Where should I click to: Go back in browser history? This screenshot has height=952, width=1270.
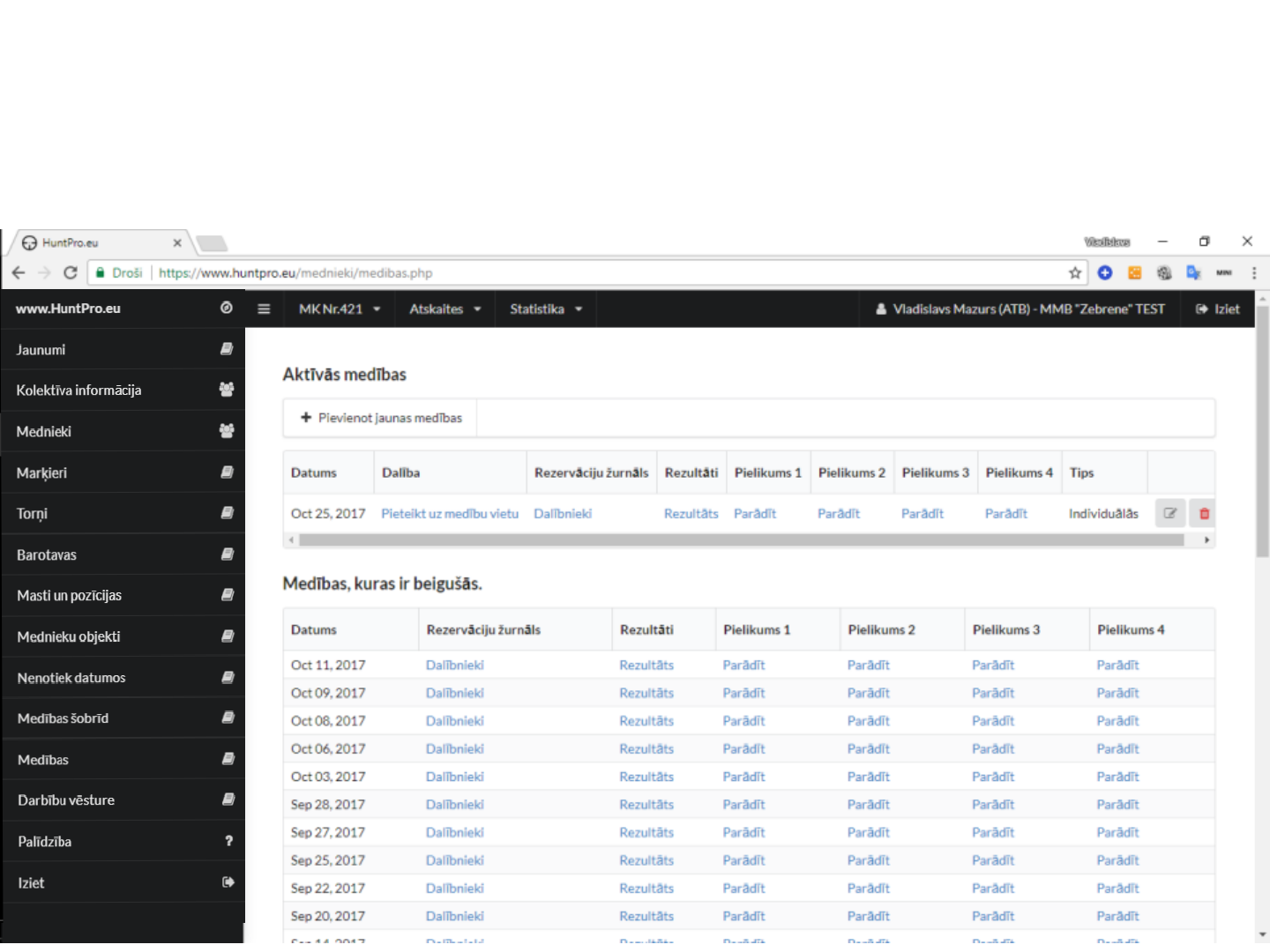pyautogui.click(x=19, y=273)
